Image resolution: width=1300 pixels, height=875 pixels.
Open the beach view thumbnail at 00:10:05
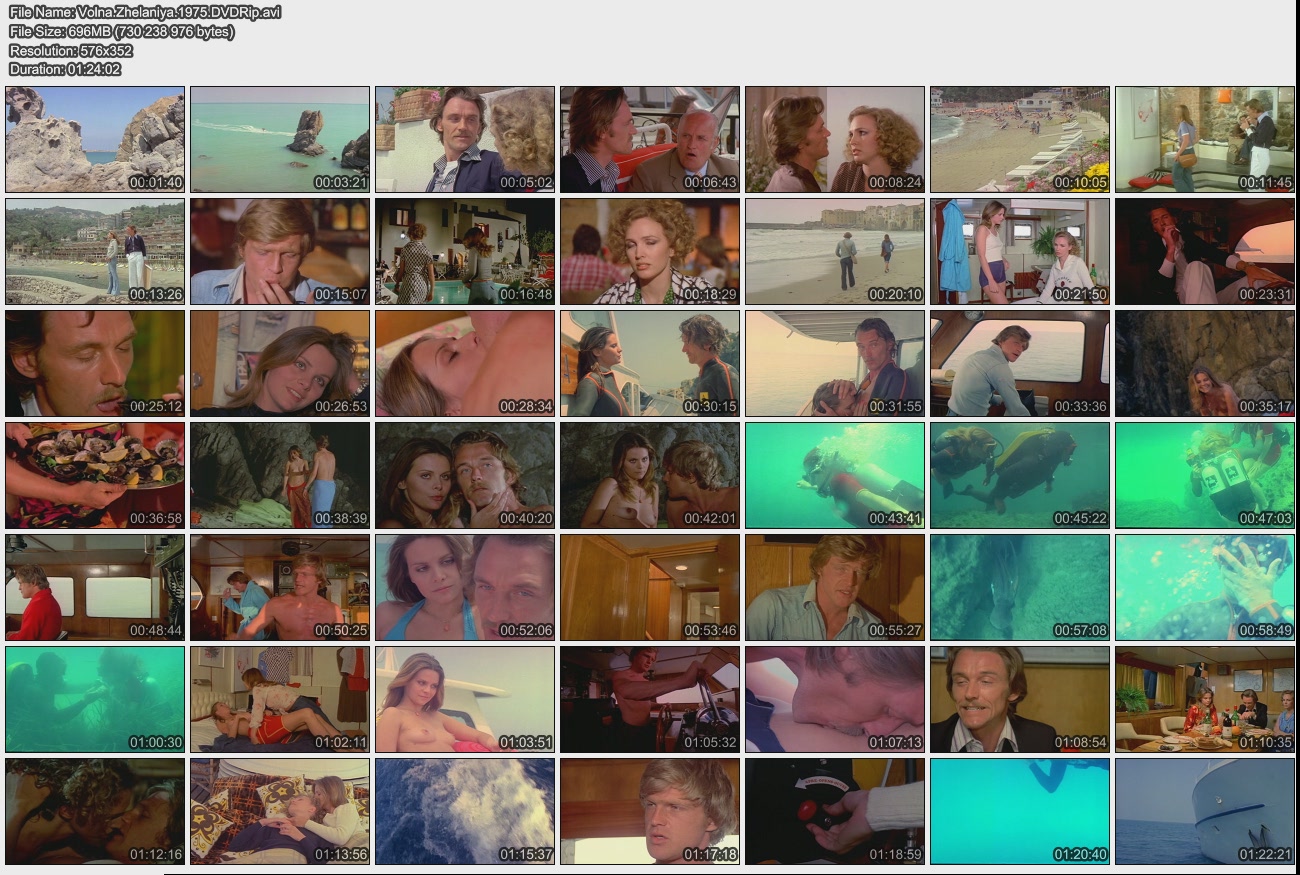[1020, 139]
